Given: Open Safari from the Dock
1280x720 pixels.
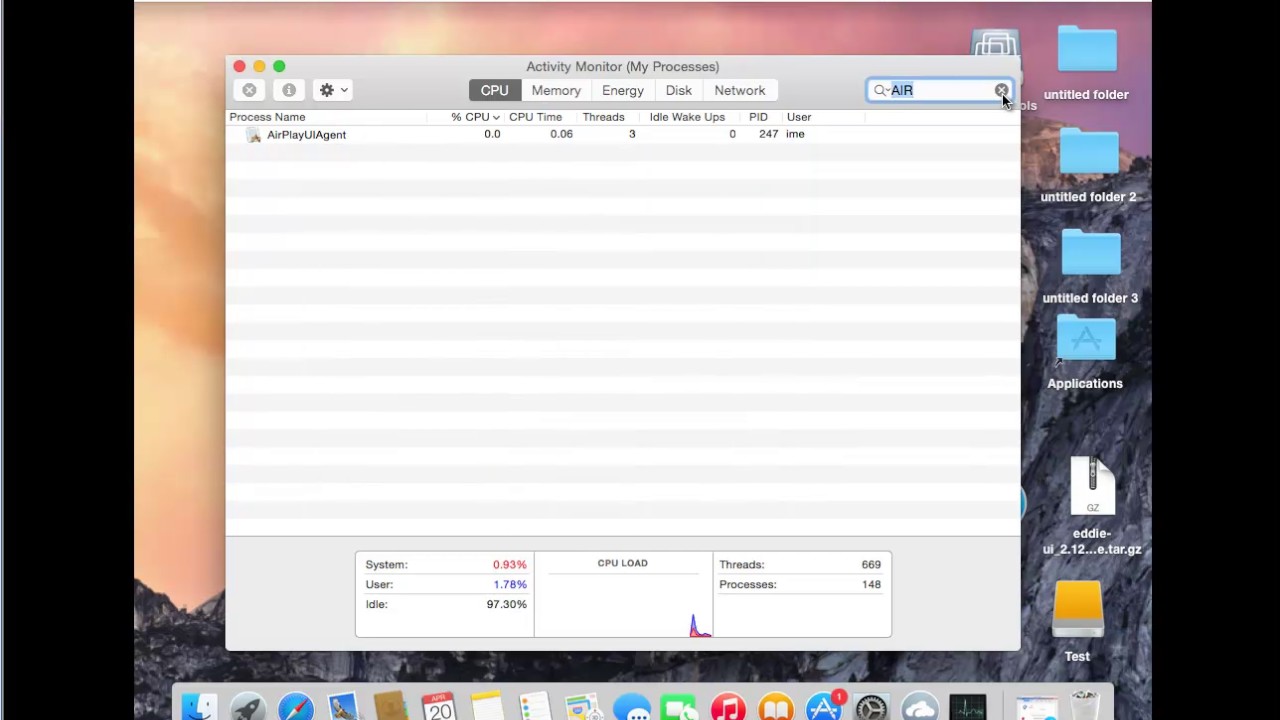Looking at the screenshot, I should (296, 707).
